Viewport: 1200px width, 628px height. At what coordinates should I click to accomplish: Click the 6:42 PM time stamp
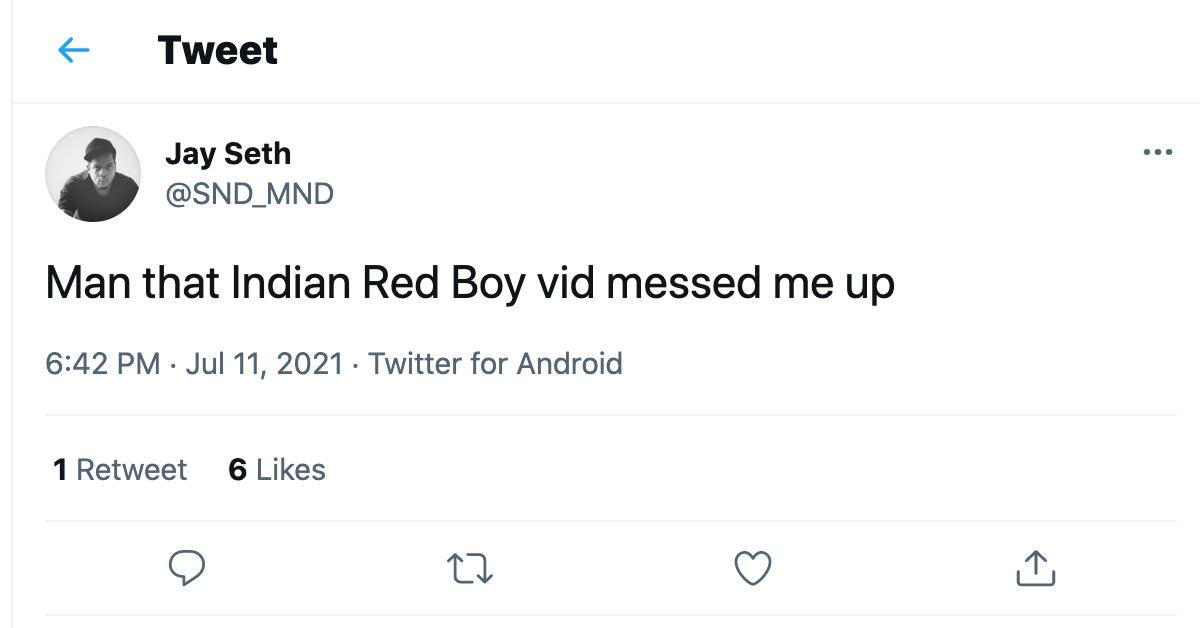102,363
